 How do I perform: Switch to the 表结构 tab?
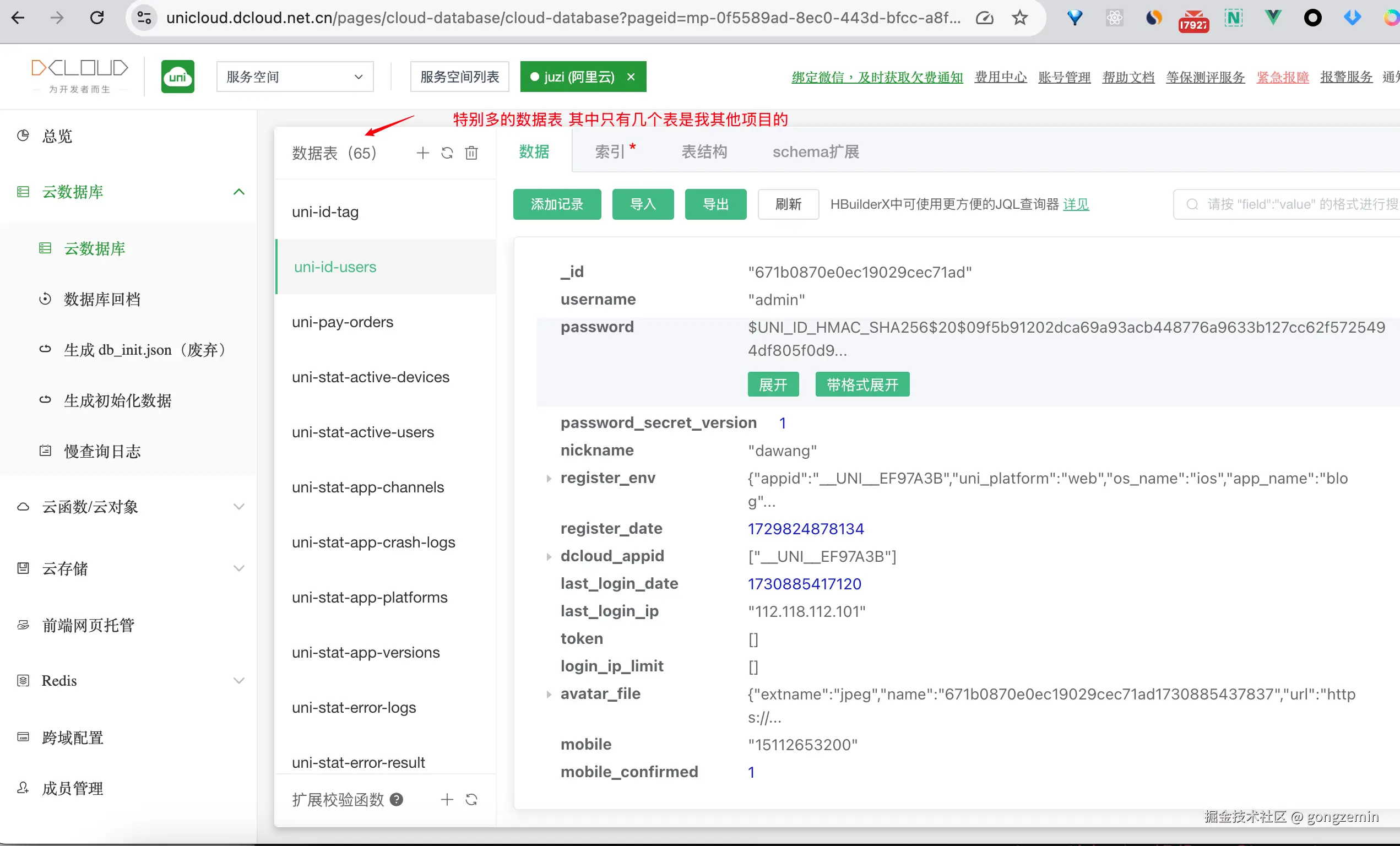tap(704, 151)
